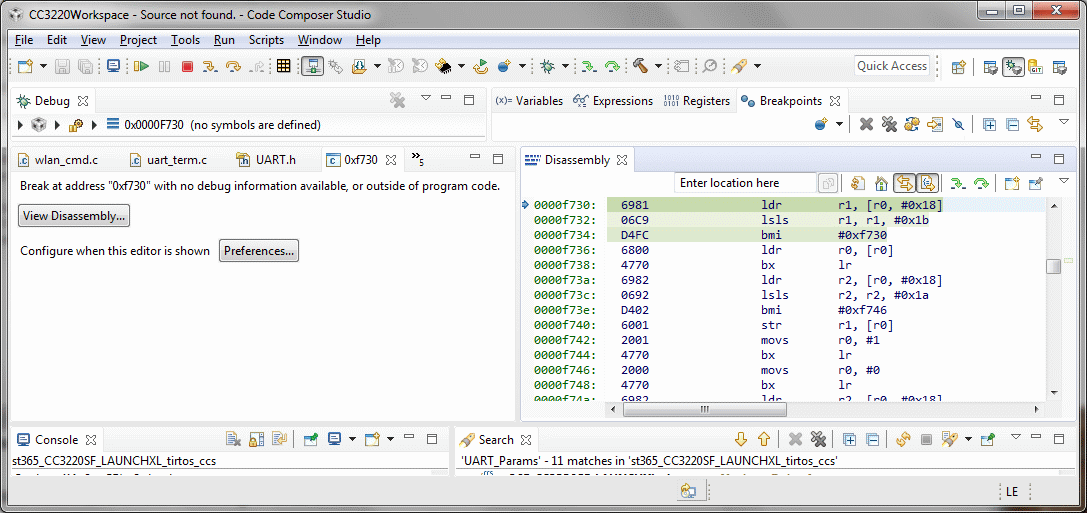Show hidden editor tabs list (»5)
Screen dimensions: 1087x513
click(417, 159)
